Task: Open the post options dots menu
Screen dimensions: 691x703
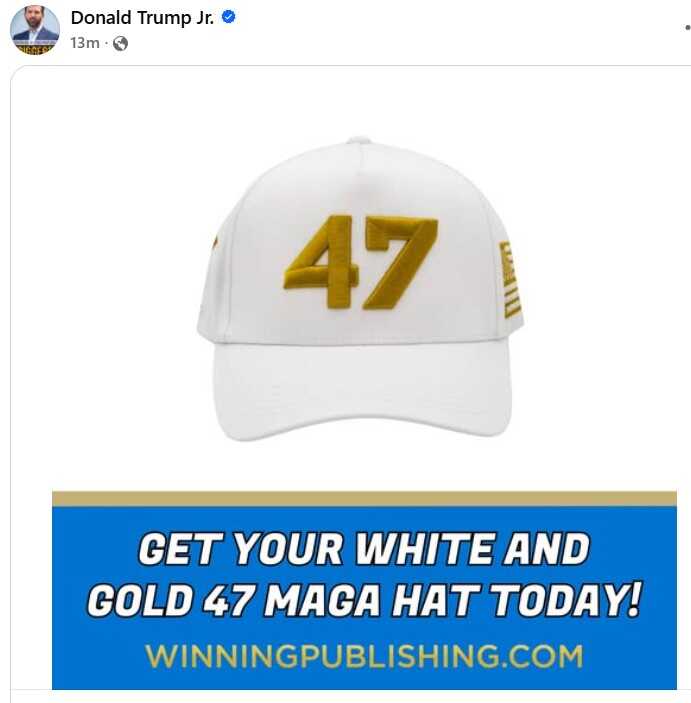Action: [x=687, y=28]
